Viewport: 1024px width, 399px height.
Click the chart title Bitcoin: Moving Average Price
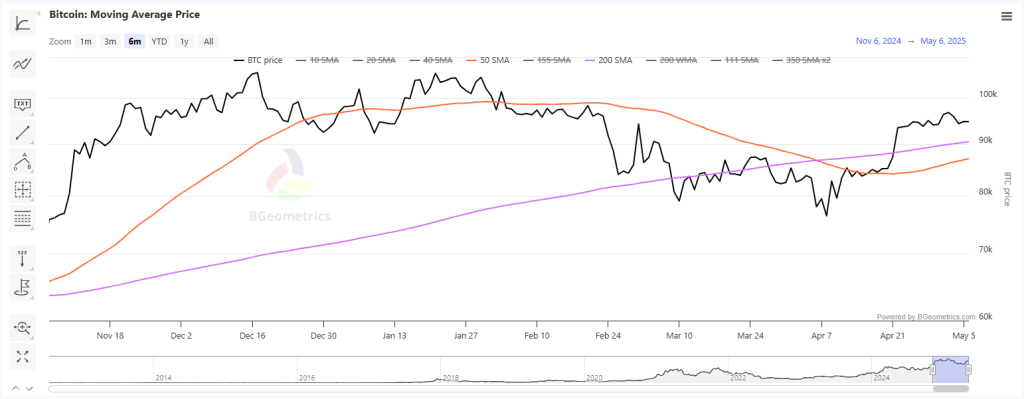tap(125, 14)
